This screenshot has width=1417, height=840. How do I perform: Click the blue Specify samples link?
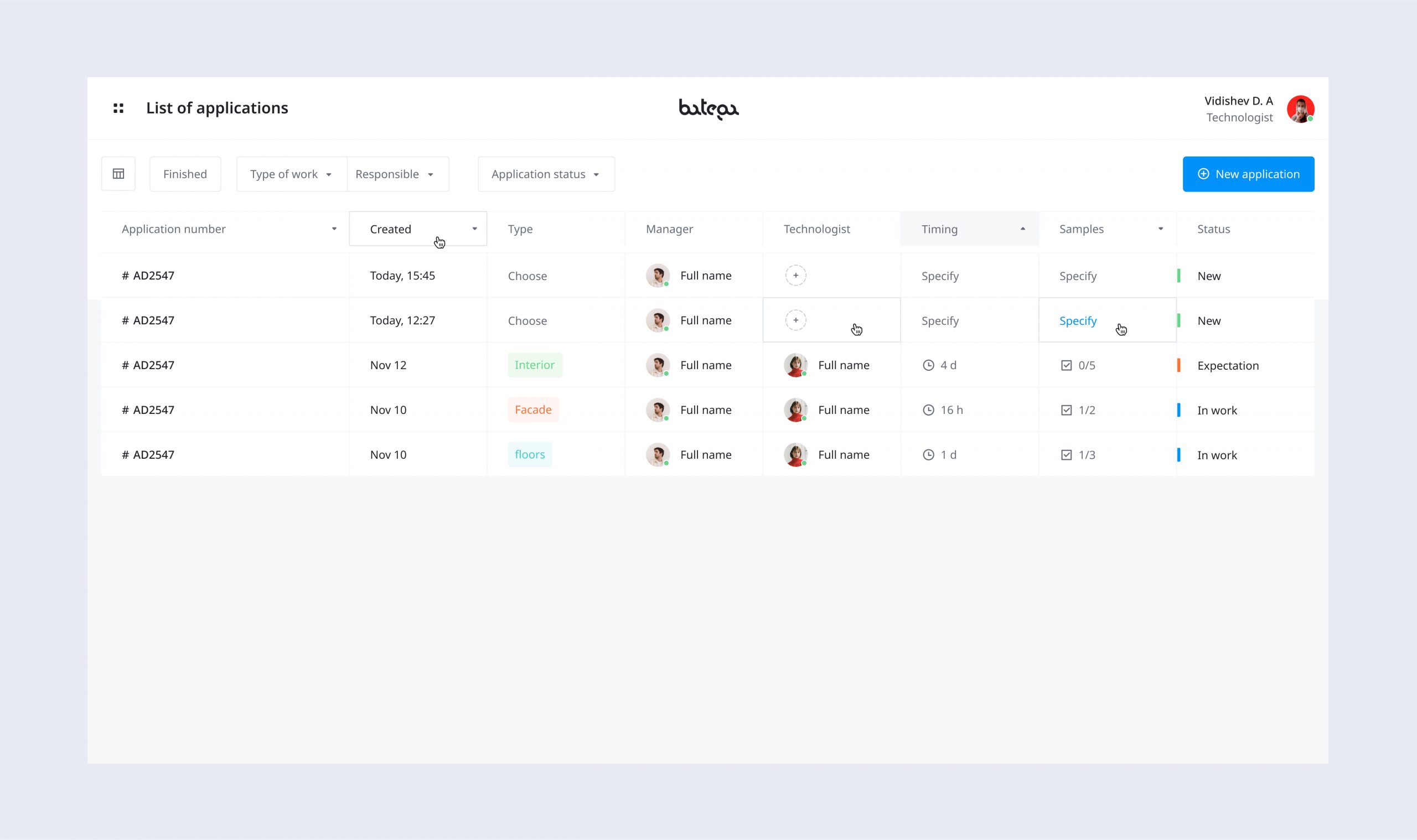(1077, 321)
